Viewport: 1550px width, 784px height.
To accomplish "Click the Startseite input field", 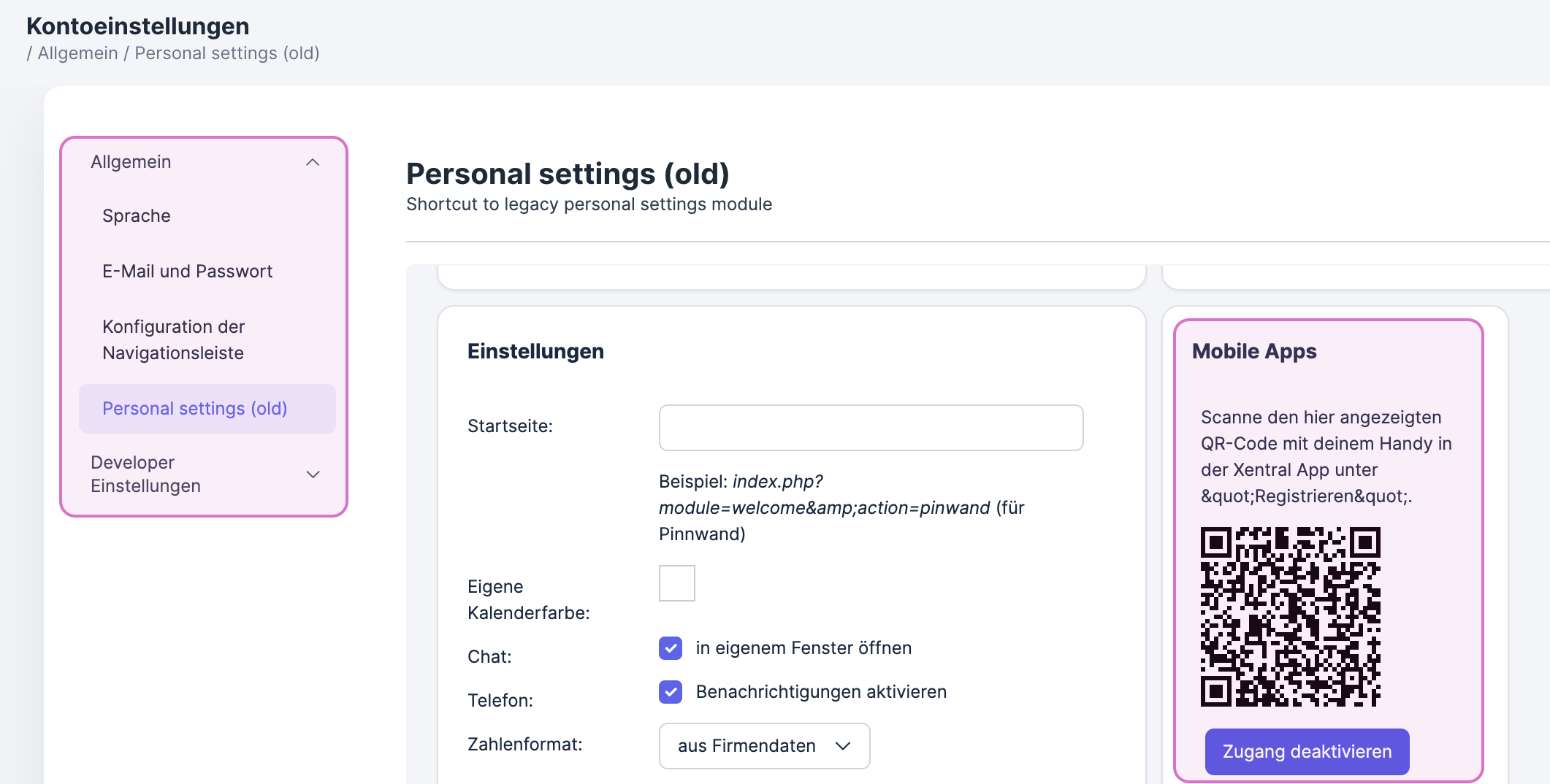I will click(x=871, y=428).
